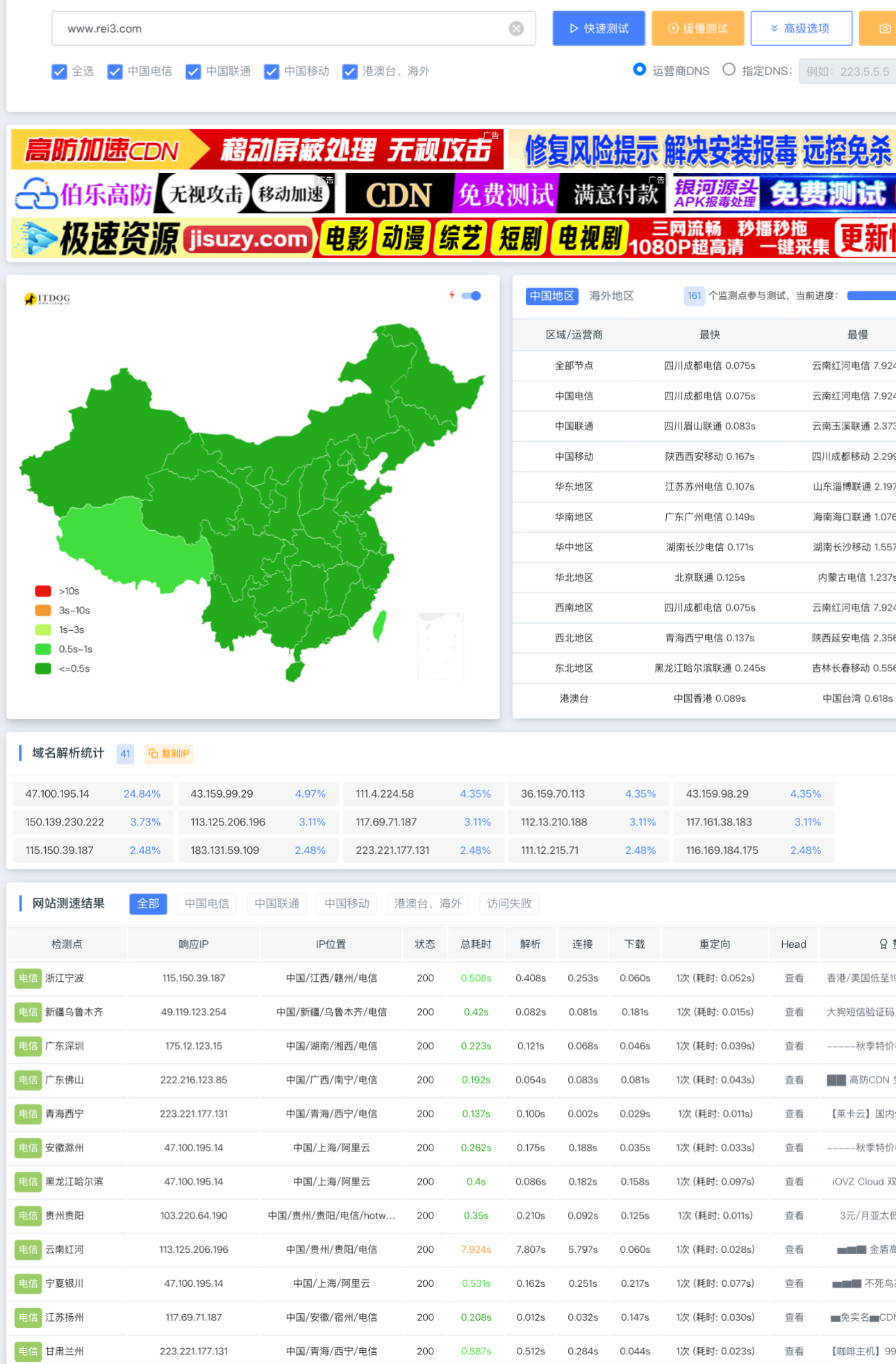
Task: Click the test progress bar
Action: click(871, 296)
